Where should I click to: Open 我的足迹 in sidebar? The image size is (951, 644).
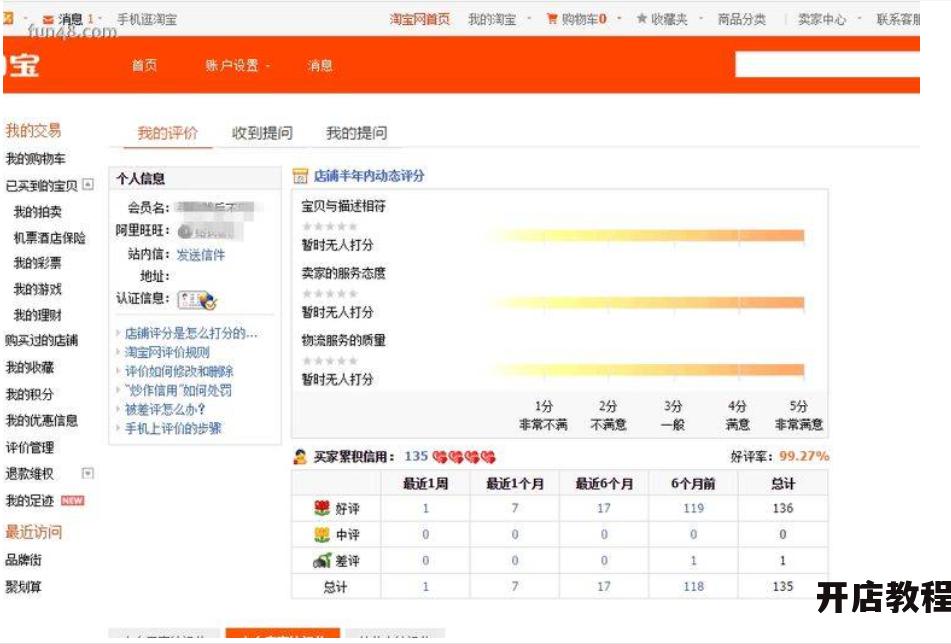30,500
